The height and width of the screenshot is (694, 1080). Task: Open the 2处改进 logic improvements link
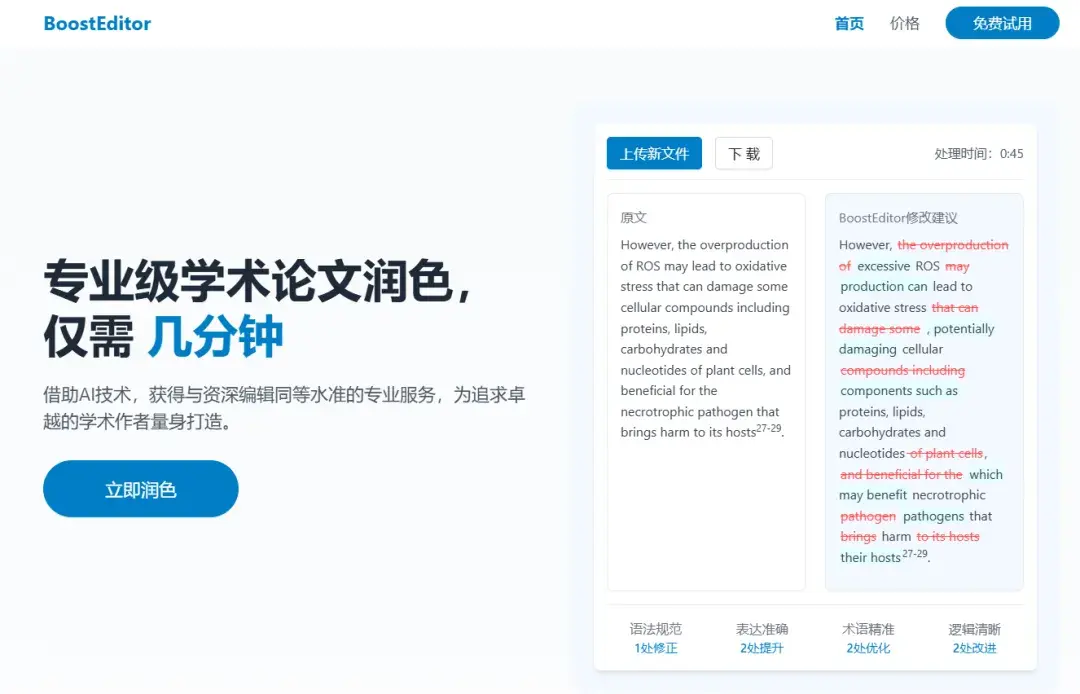973,648
